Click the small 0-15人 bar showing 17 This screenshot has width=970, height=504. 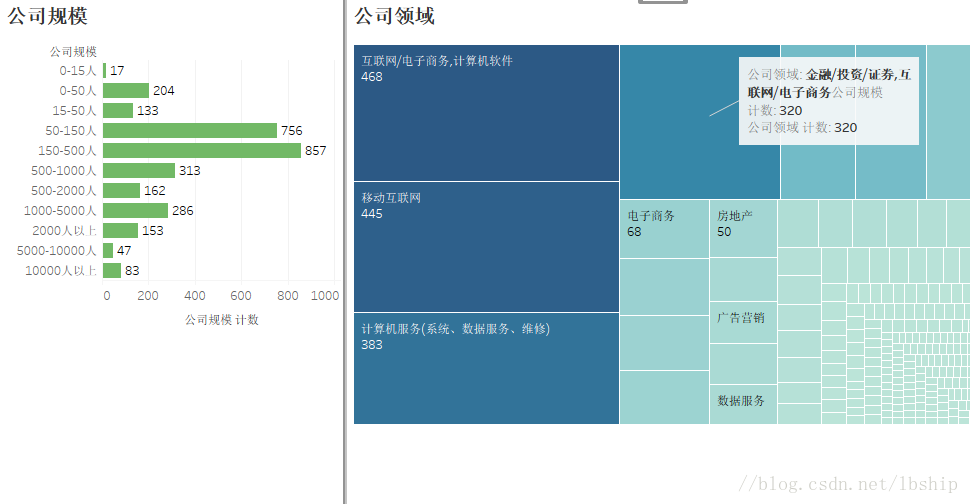point(104,71)
